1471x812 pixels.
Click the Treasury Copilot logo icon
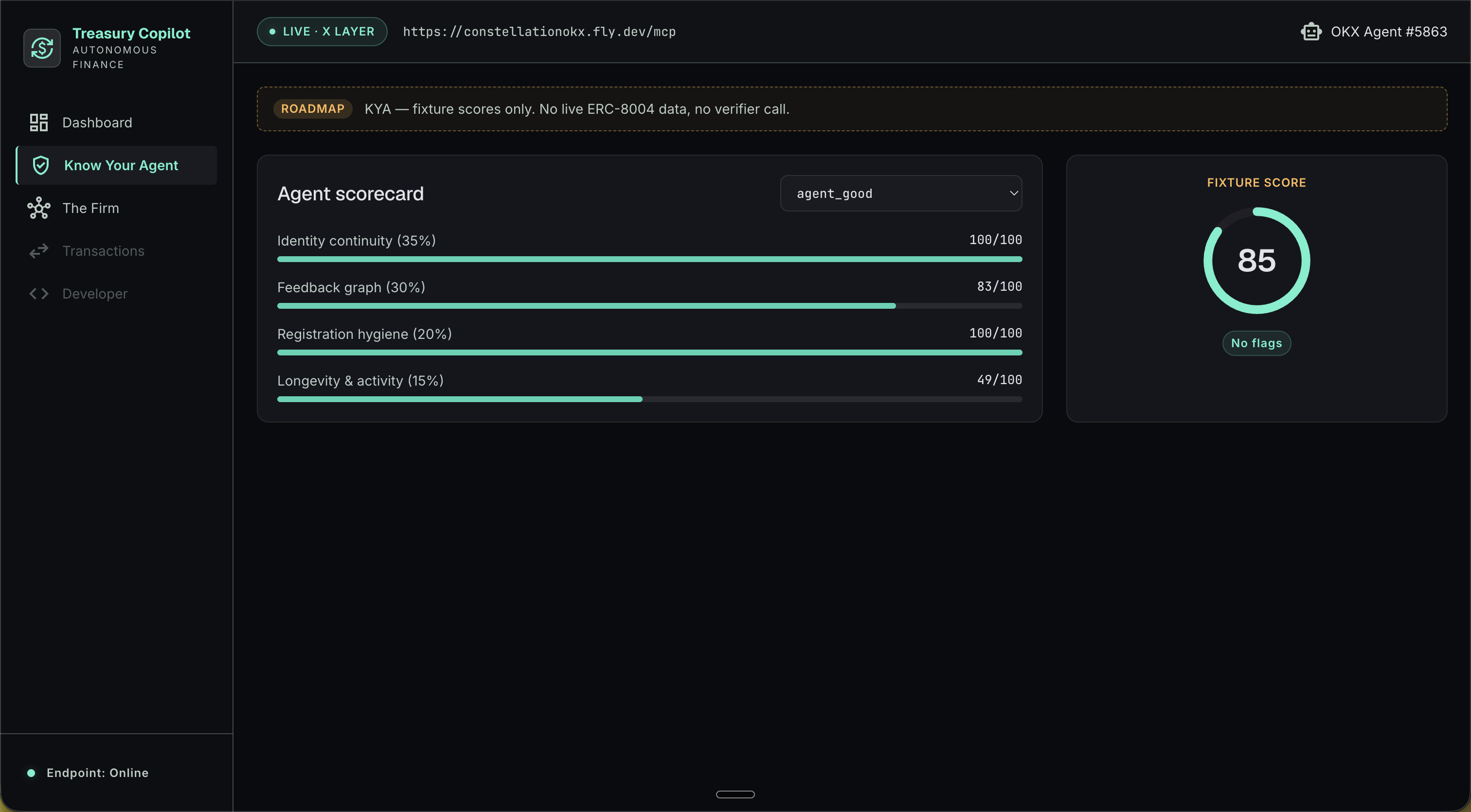click(42, 48)
